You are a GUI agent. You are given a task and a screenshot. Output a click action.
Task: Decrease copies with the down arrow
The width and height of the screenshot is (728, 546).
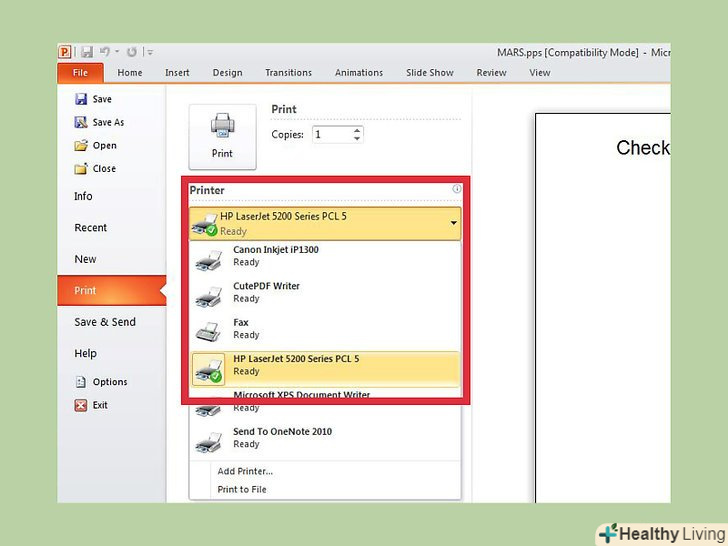click(x=357, y=138)
